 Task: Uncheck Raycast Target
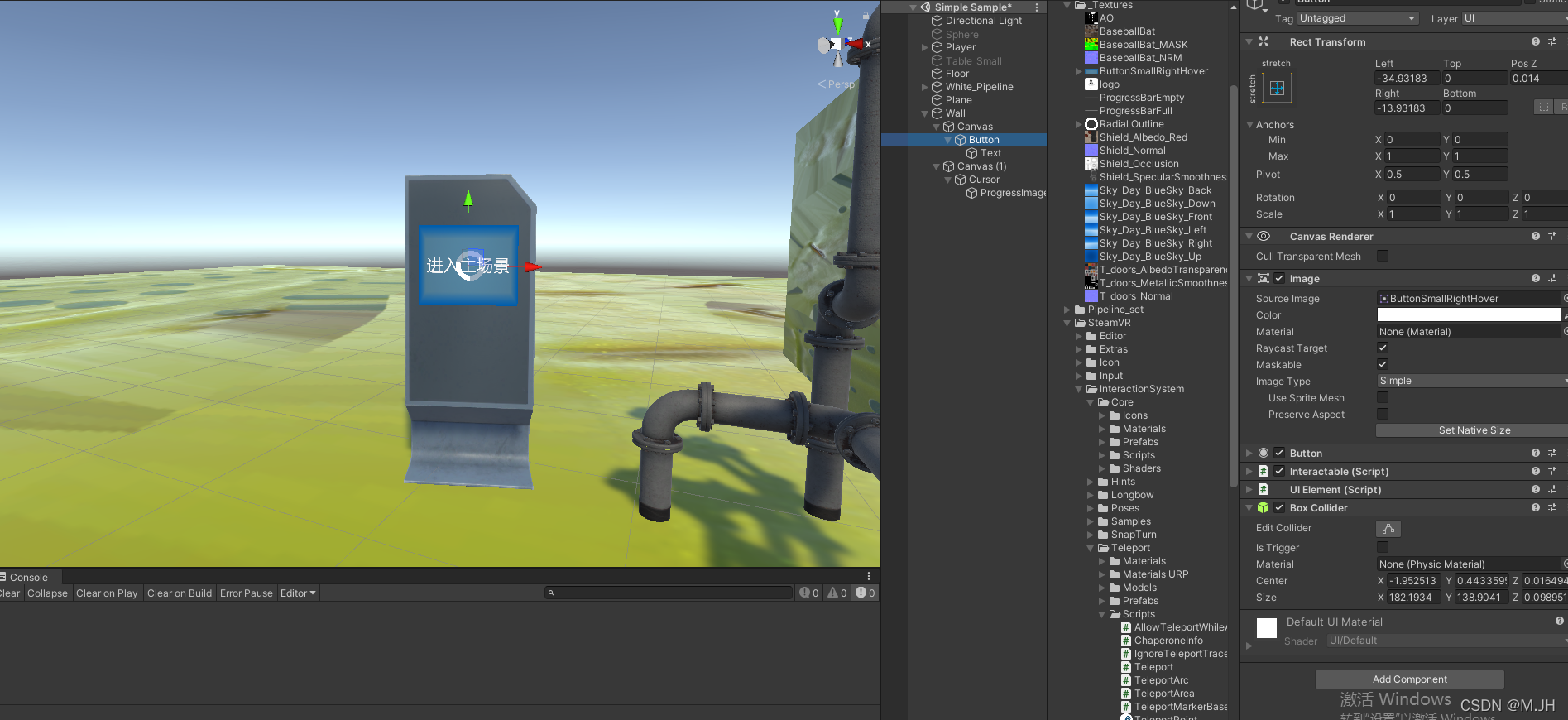(1383, 348)
